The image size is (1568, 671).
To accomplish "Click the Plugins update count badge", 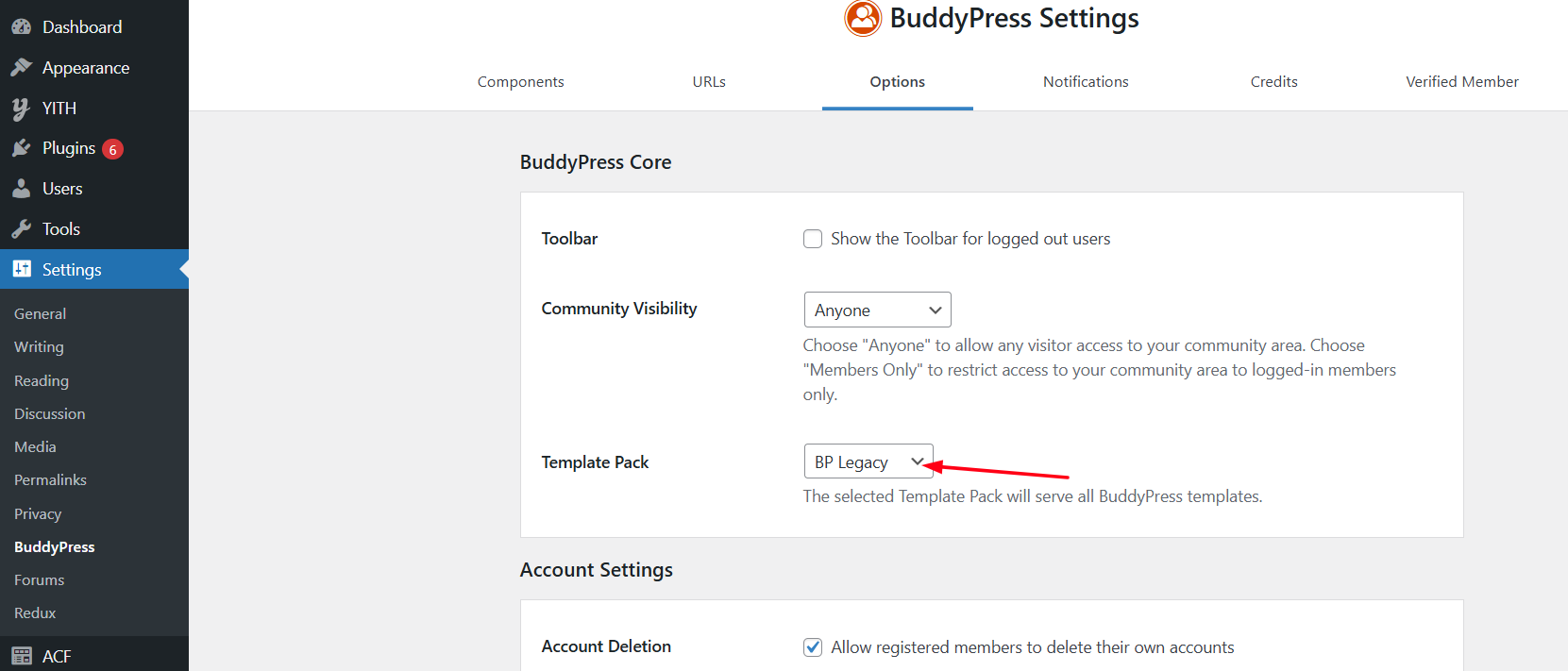I will click(x=112, y=149).
